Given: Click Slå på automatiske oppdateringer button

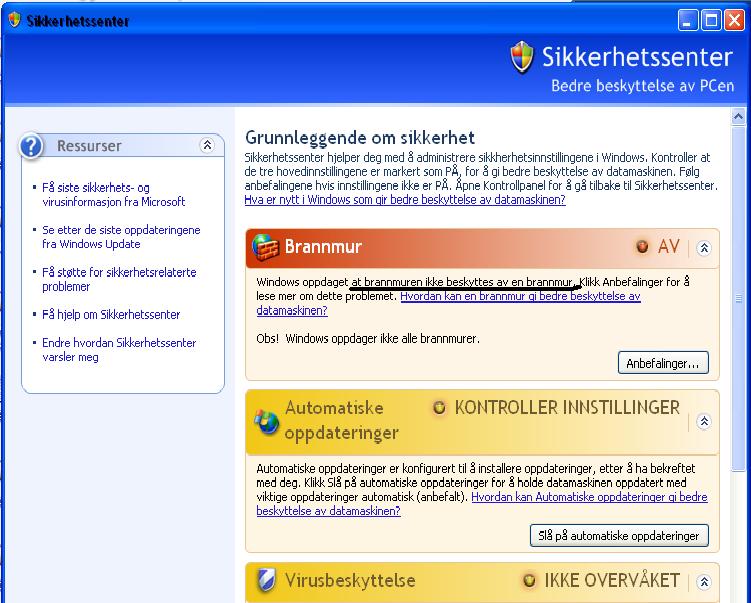Looking at the screenshot, I should [x=619, y=535].
